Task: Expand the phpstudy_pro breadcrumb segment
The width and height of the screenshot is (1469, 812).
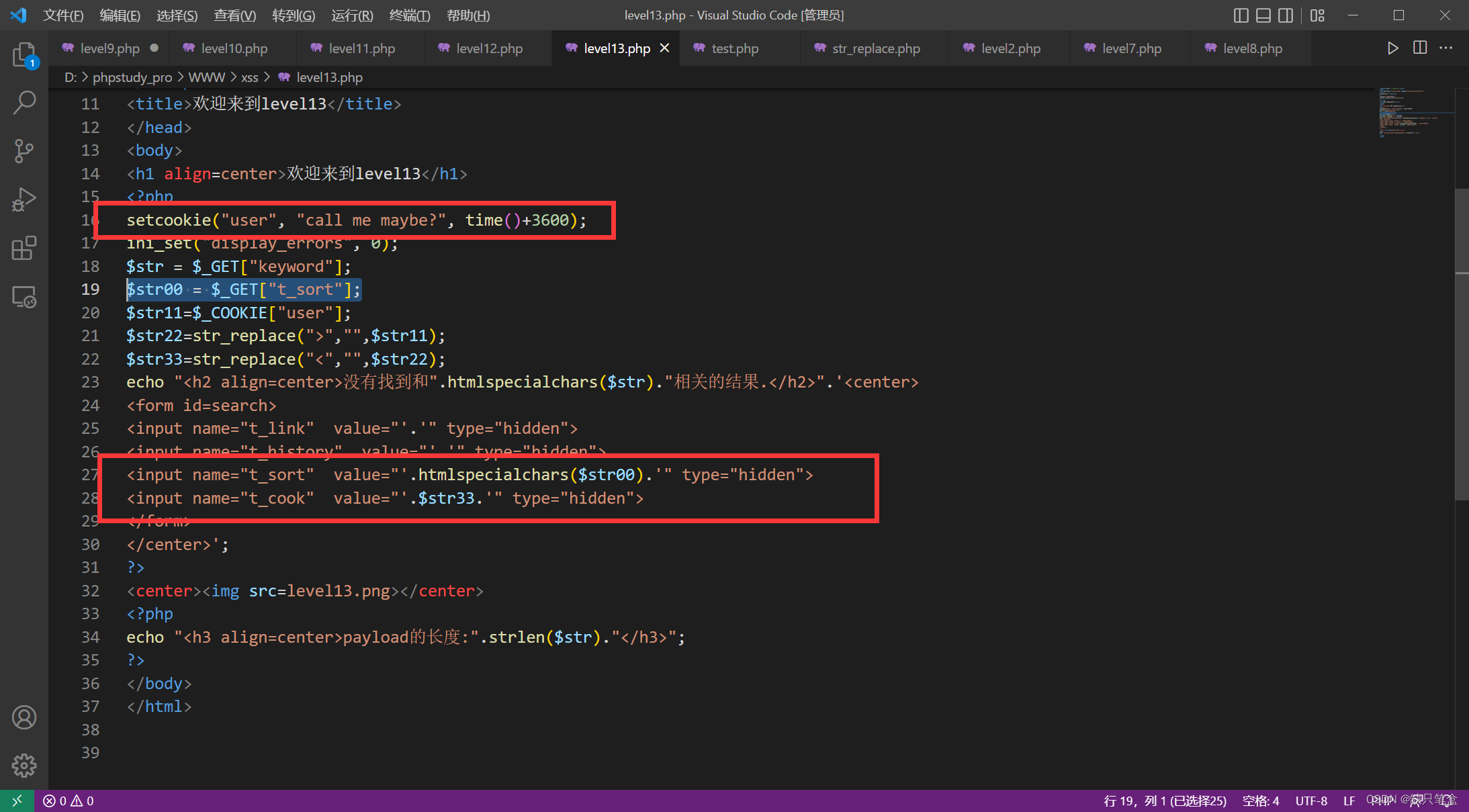Action: click(x=132, y=77)
